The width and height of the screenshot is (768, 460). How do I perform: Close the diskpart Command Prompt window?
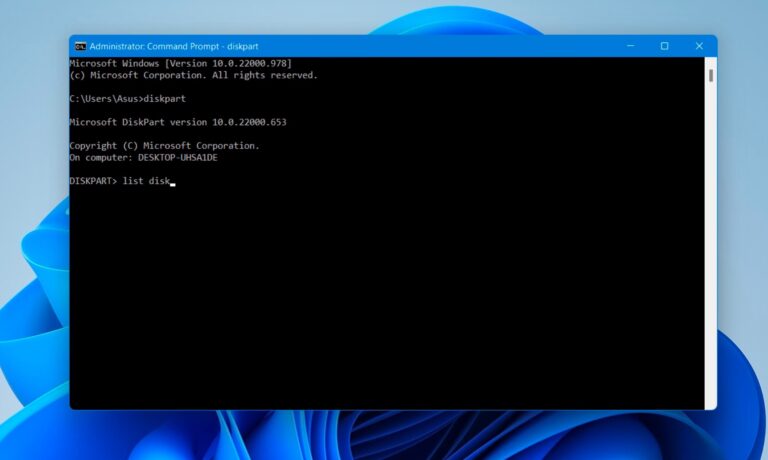click(697, 46)
